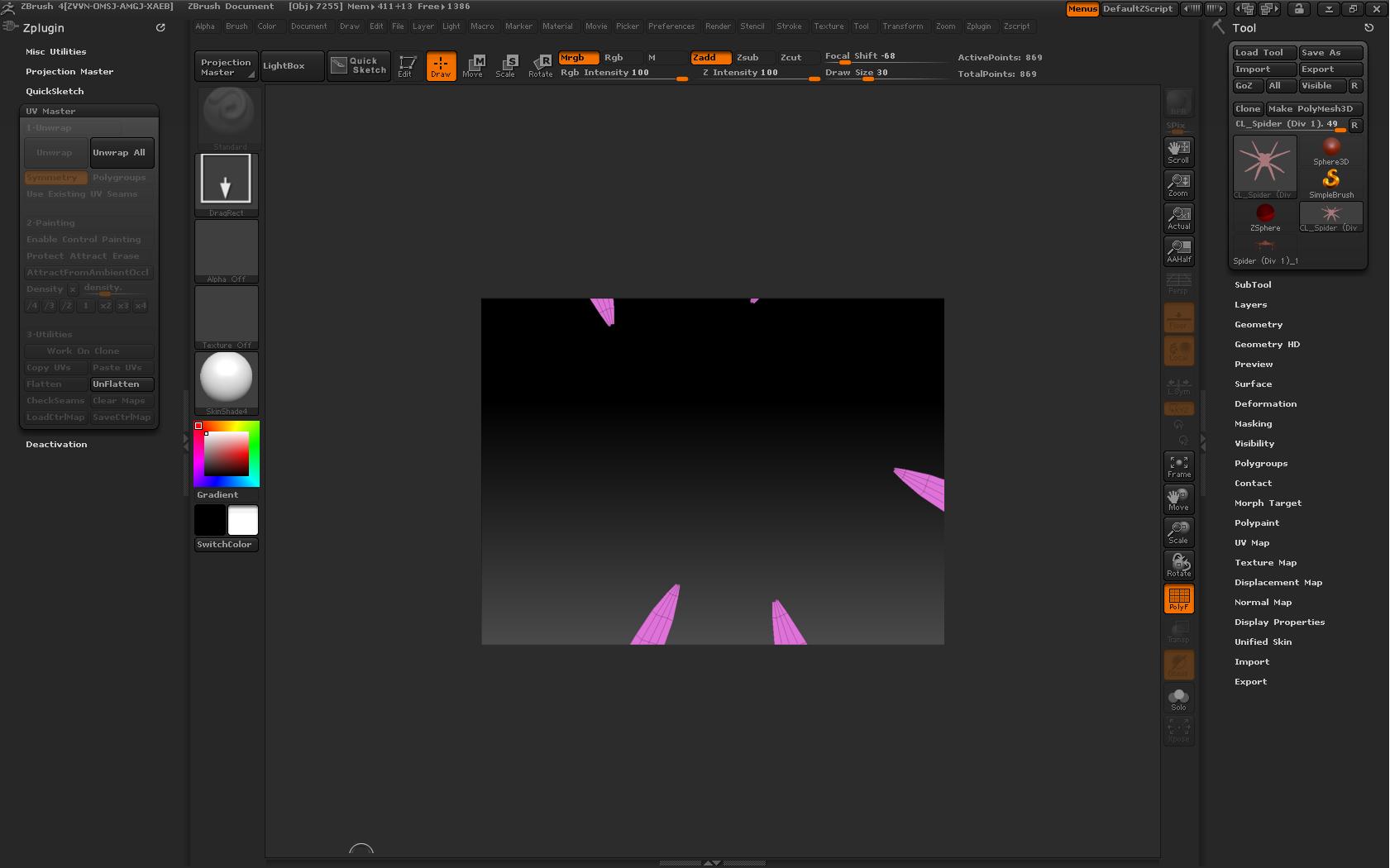Open the Alpha Off selector

click(x=227, y=251)
